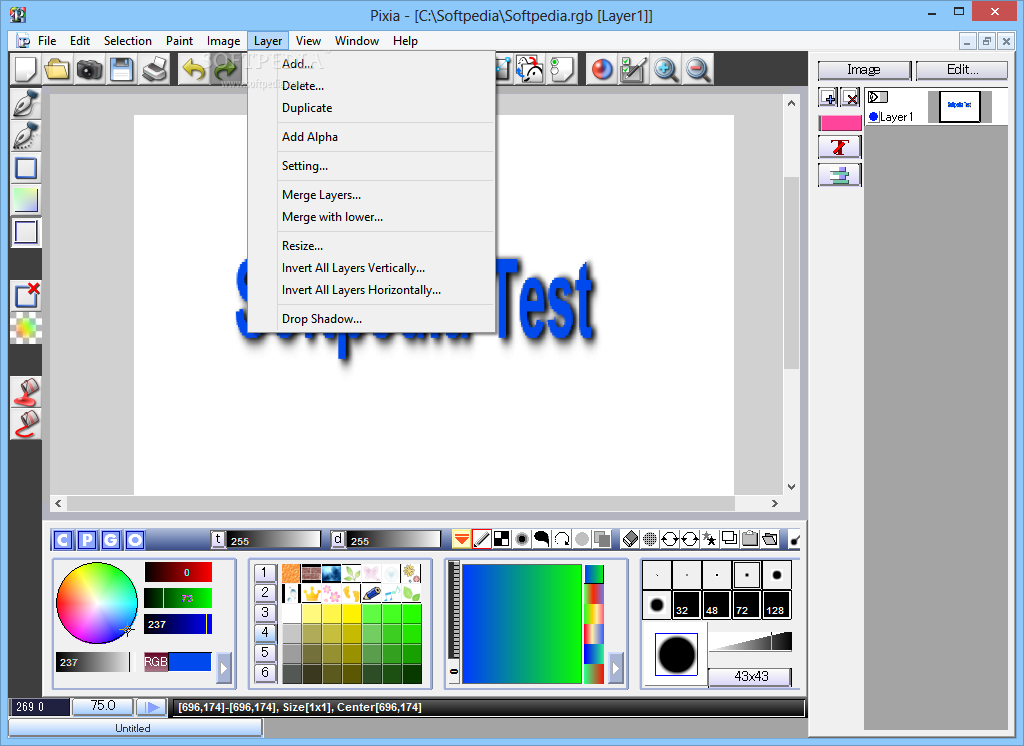Click the lower red paint bucket icon
1024x746 pixels.
(26, 424)
